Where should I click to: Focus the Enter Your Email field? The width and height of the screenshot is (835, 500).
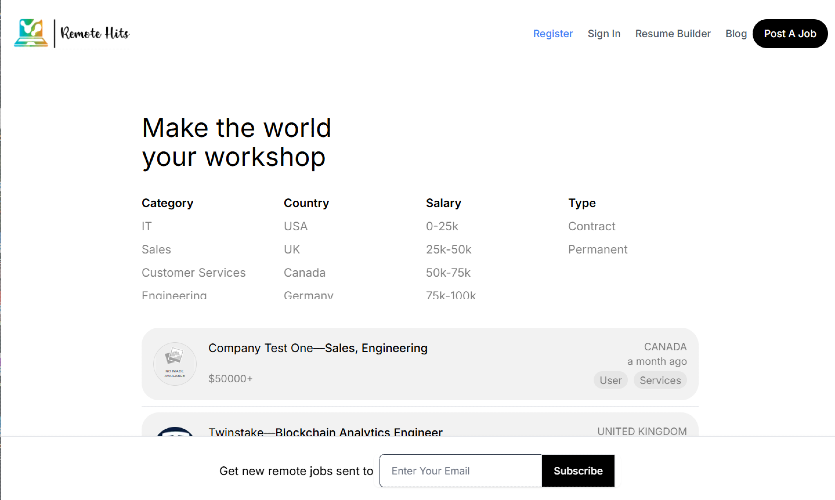(461, 471)
